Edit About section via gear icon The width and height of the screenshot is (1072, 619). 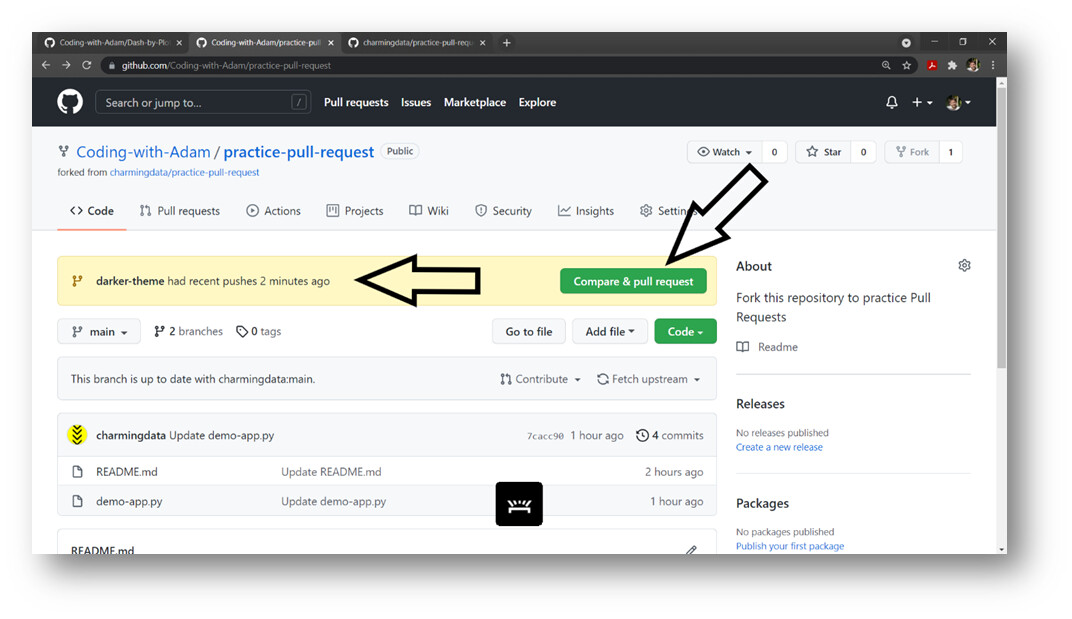(964, 265)
